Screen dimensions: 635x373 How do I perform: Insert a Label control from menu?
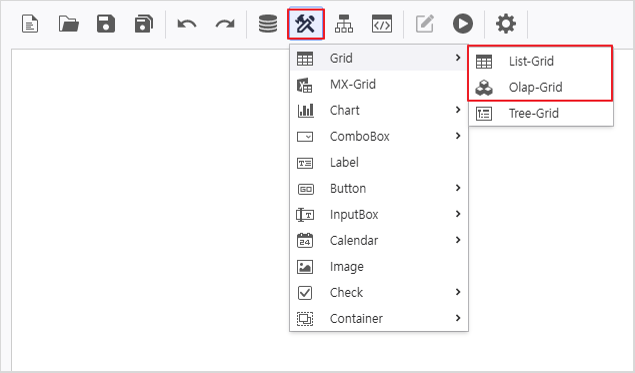[x=379, y=162]
